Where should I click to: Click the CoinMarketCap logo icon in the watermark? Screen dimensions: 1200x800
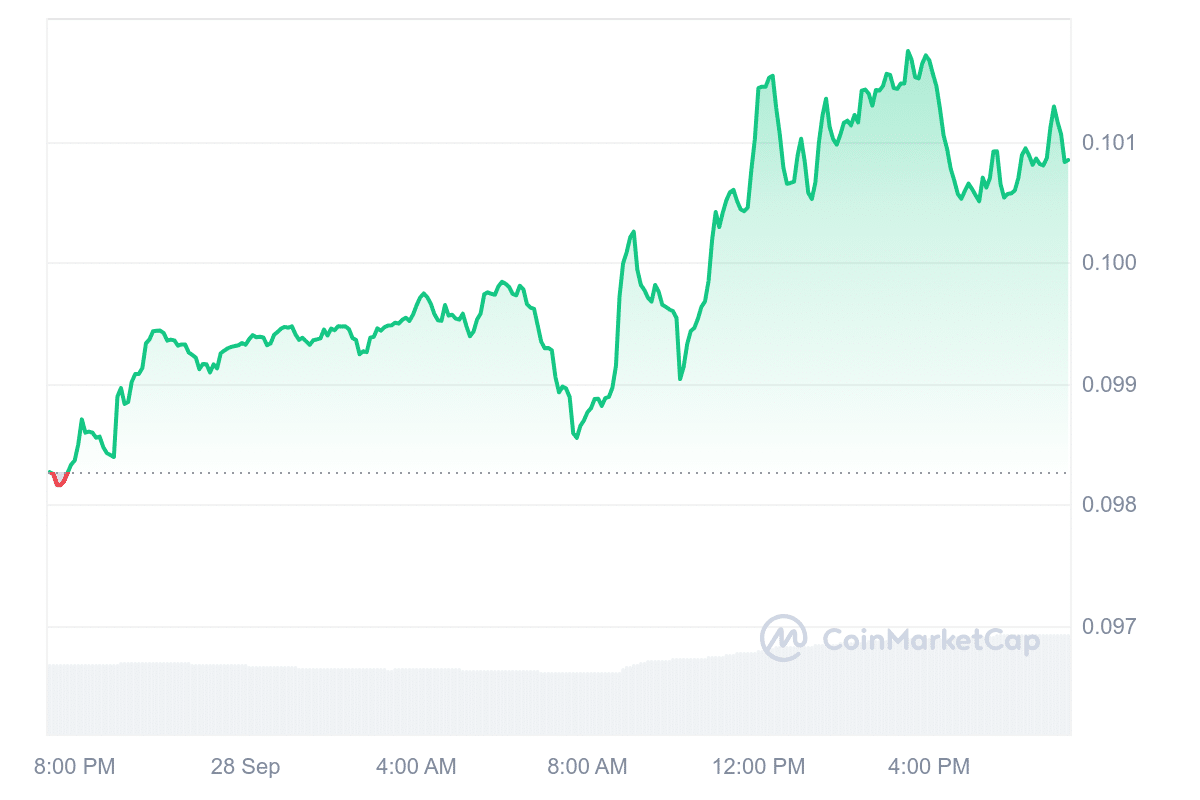coord(783,638)
